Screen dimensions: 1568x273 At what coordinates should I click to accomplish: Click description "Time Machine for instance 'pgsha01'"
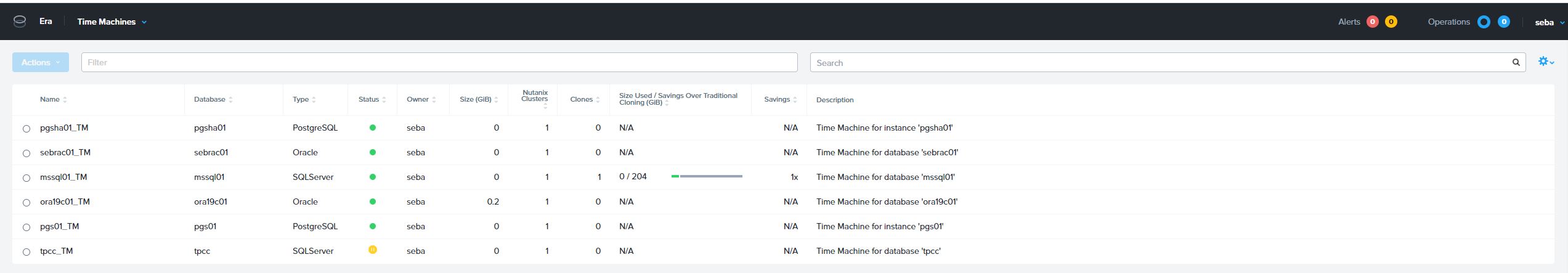coord(884,128)
